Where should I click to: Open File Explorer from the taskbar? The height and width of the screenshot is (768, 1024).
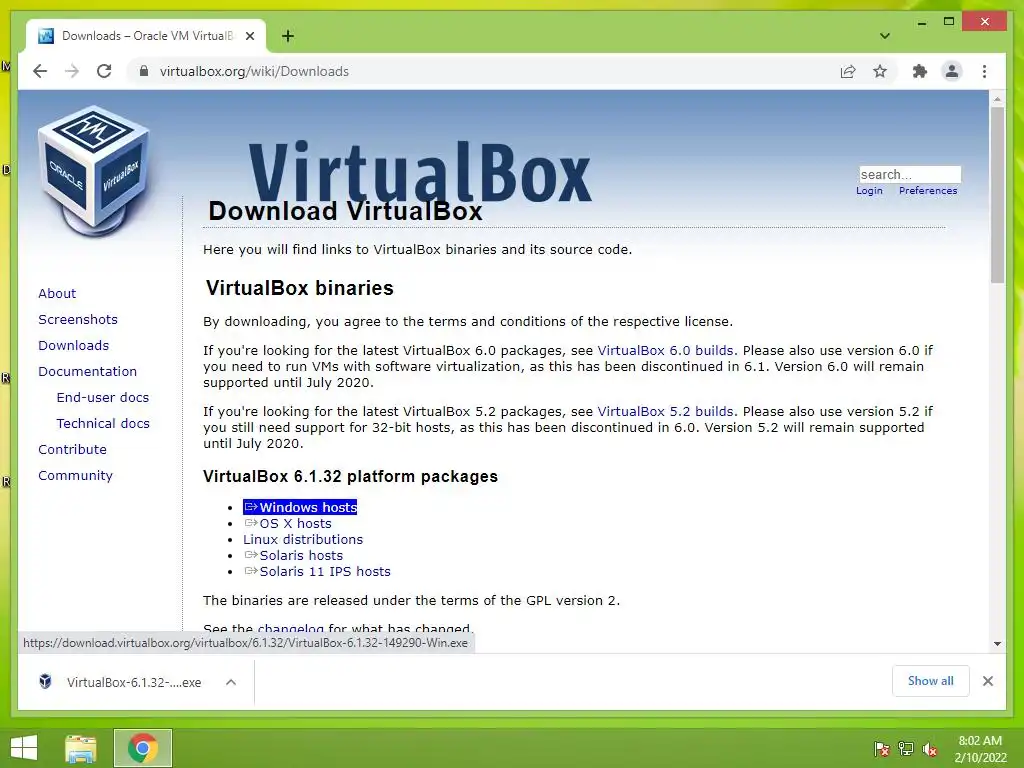(81, 748)
